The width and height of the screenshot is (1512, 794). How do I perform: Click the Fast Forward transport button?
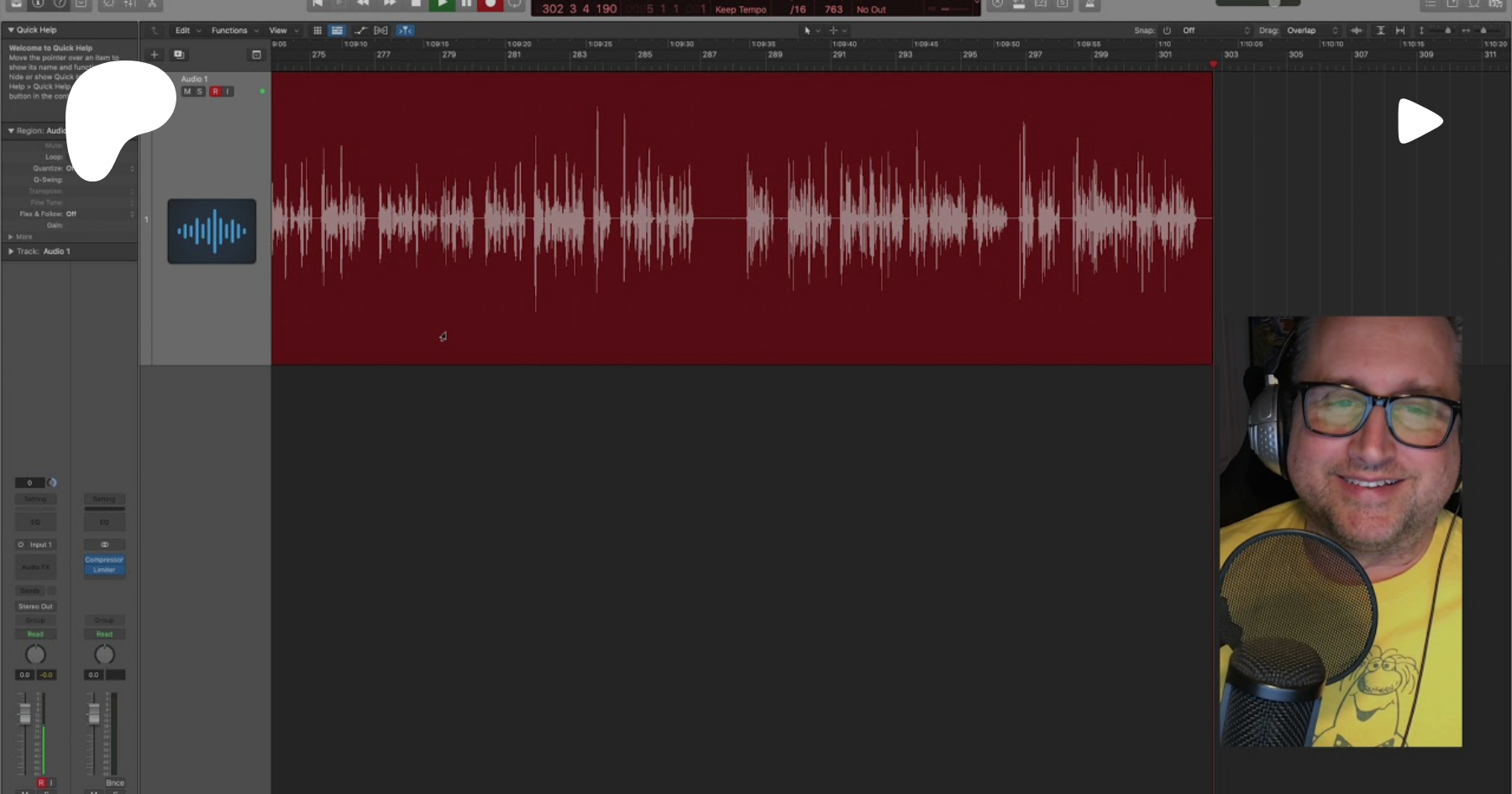(x=390, y=4)
